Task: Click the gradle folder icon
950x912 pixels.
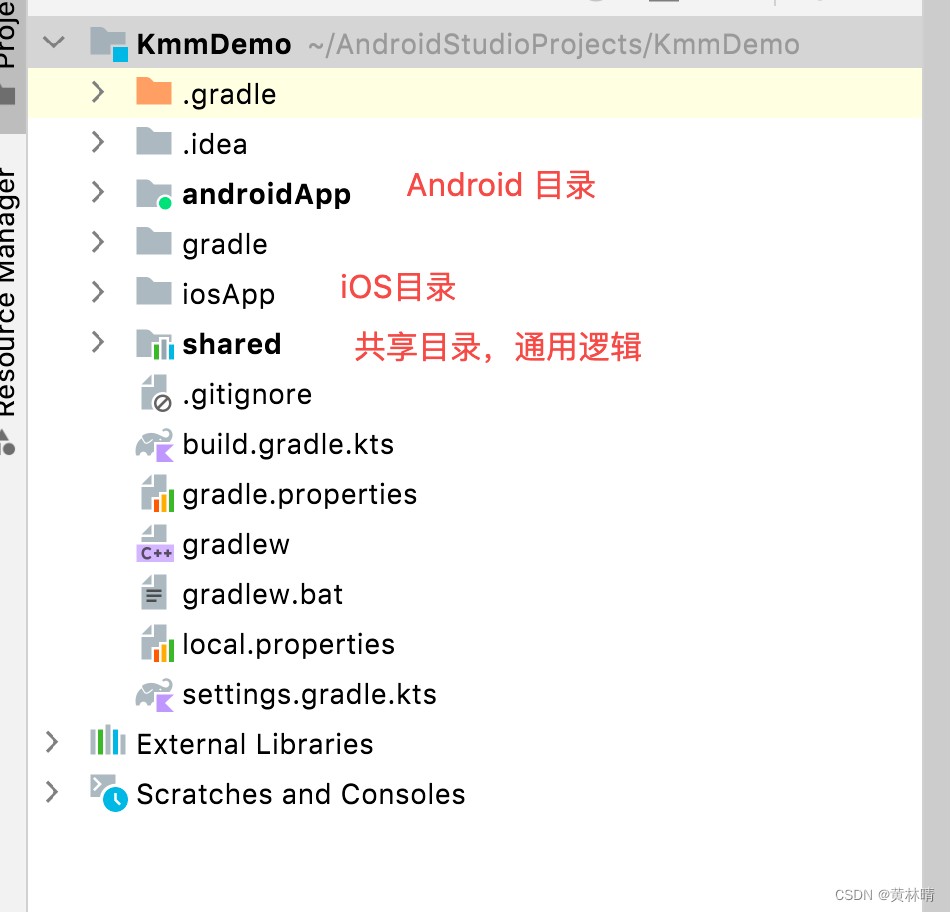Action: point(154,241)
